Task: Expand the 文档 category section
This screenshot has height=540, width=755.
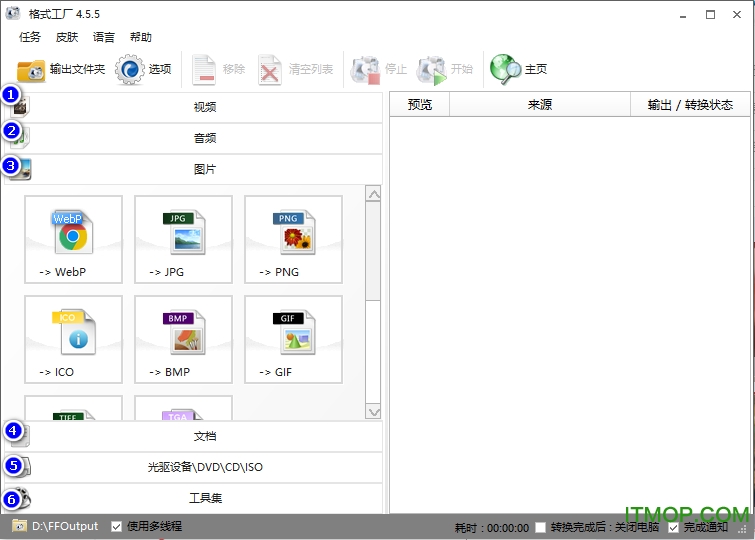Action: pos(204,436)
